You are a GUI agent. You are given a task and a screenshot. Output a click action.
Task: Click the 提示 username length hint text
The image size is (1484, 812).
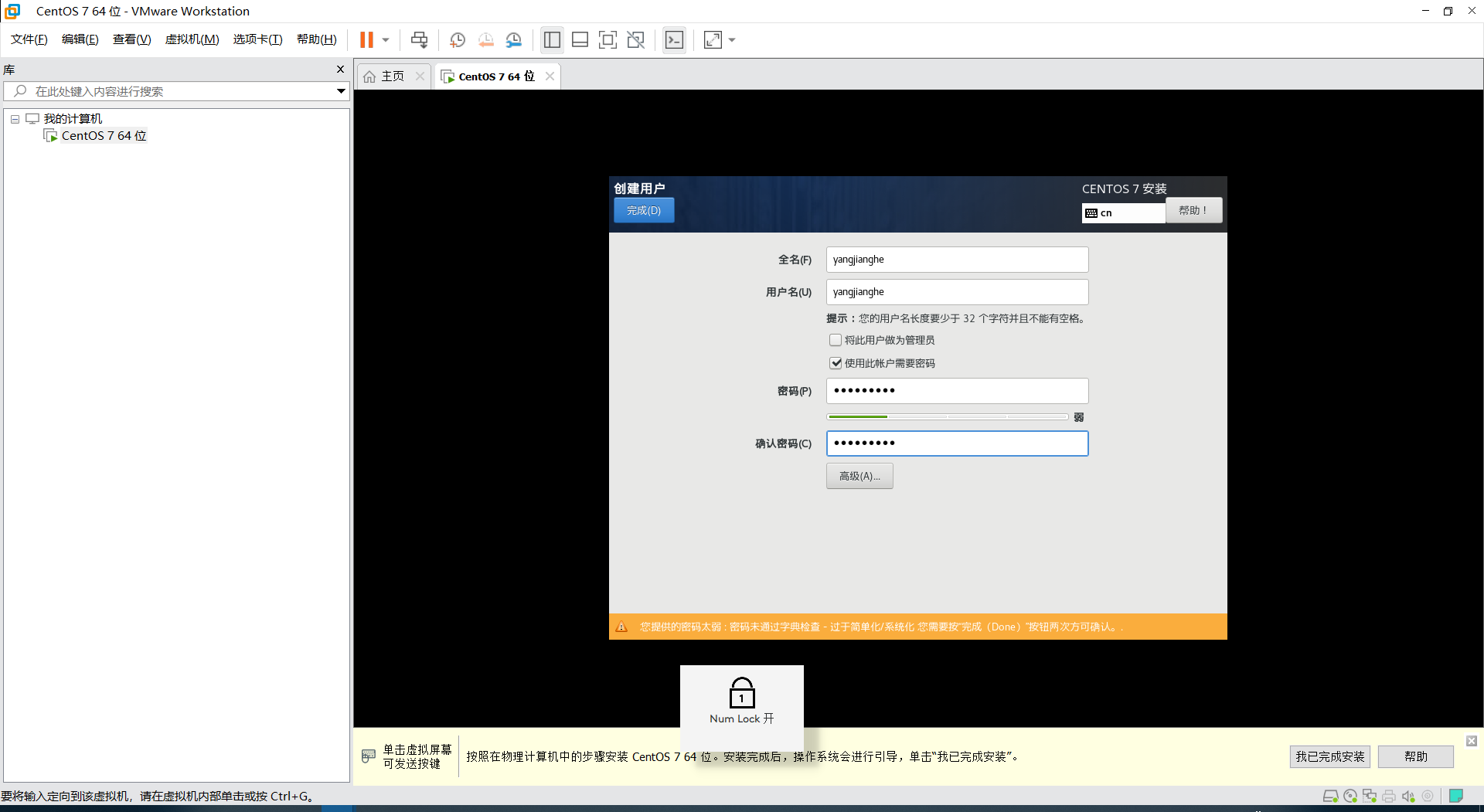(957, 318)
